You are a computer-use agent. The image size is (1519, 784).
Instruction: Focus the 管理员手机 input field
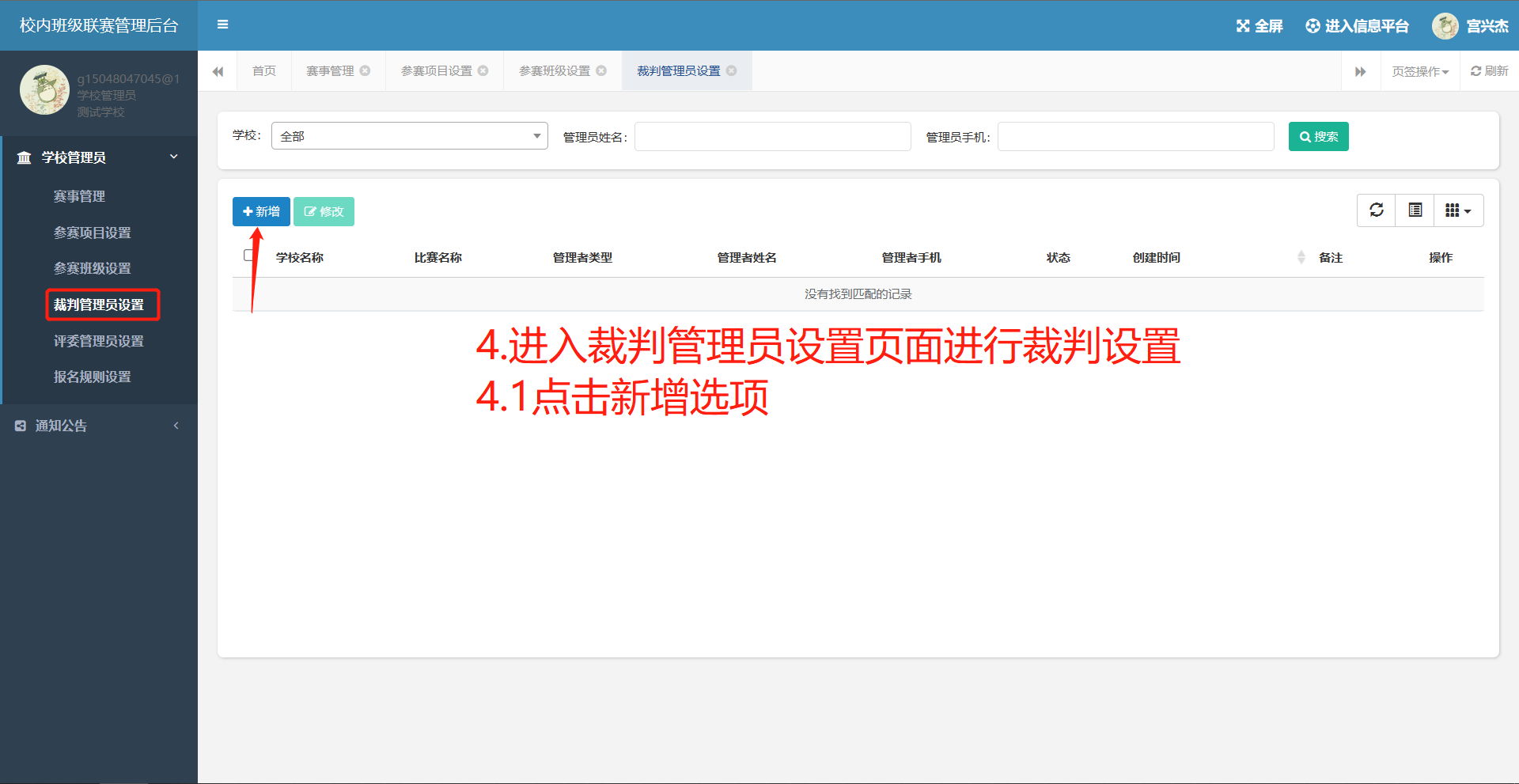point(1136,136)
